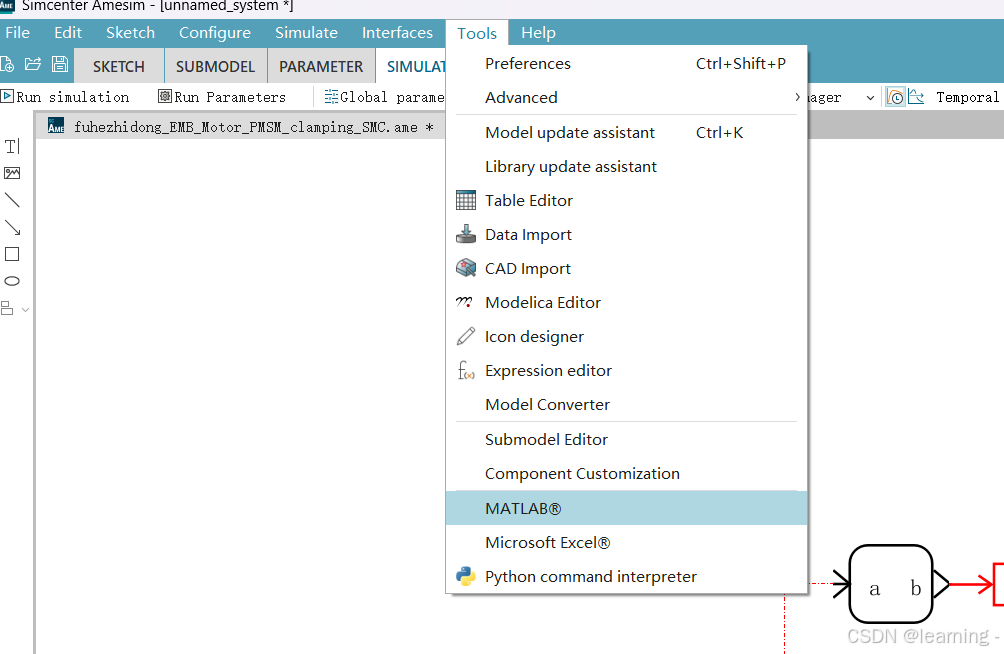Open Model update assistant
This screenshot has width=1004, height=654.
626,133
